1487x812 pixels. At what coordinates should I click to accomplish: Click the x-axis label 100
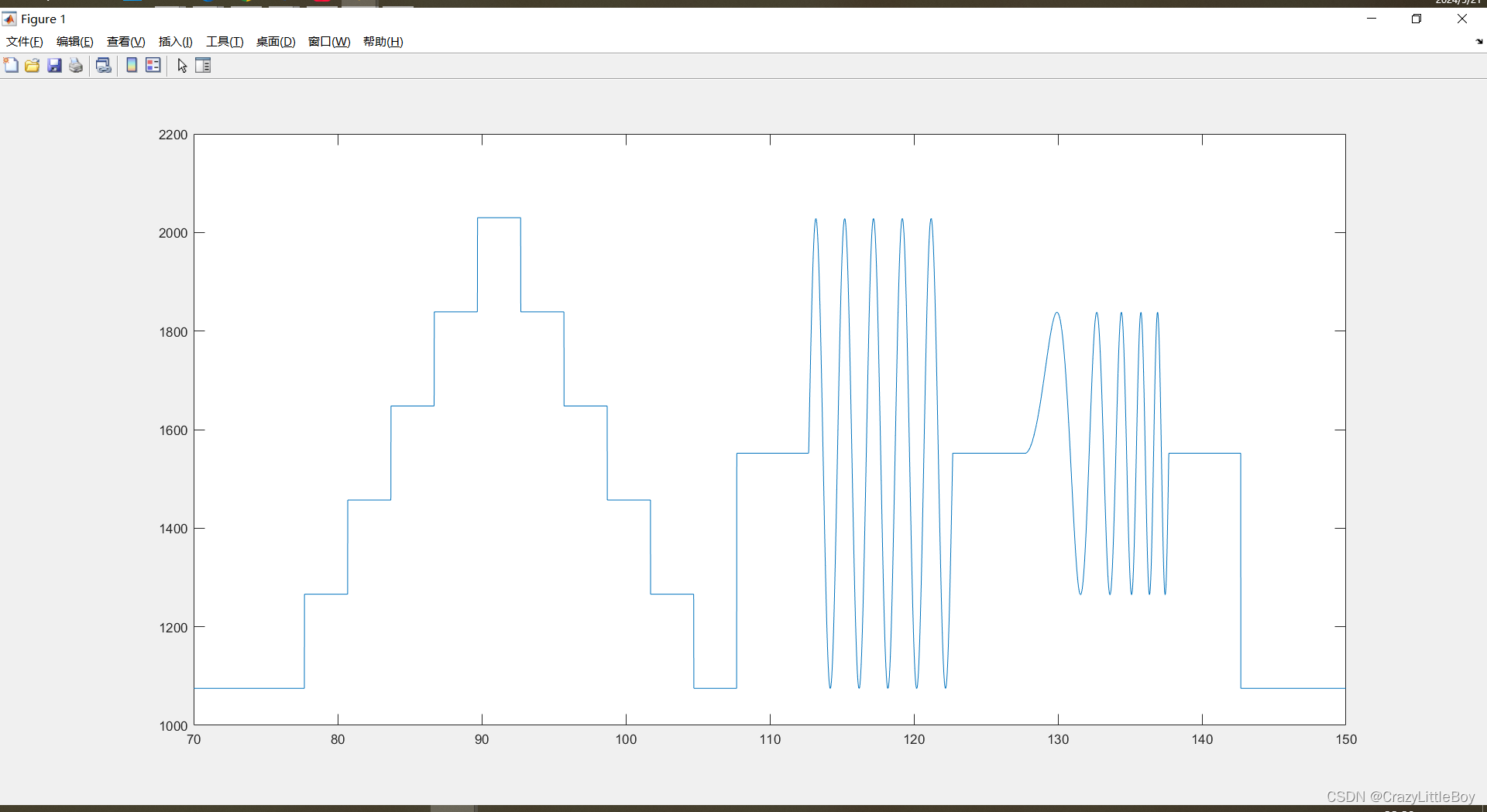pos(626,739)
